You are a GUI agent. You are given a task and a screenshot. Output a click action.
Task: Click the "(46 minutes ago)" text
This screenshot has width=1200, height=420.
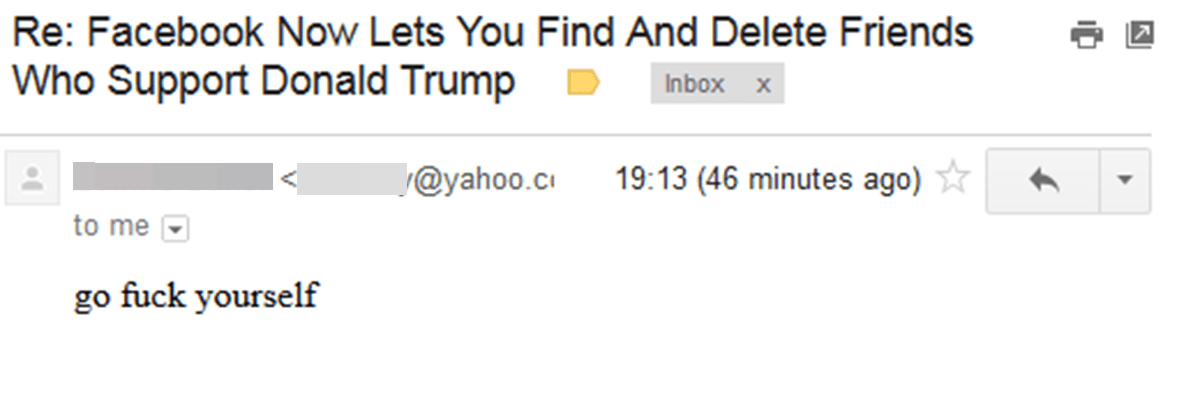tap(808, 180)
